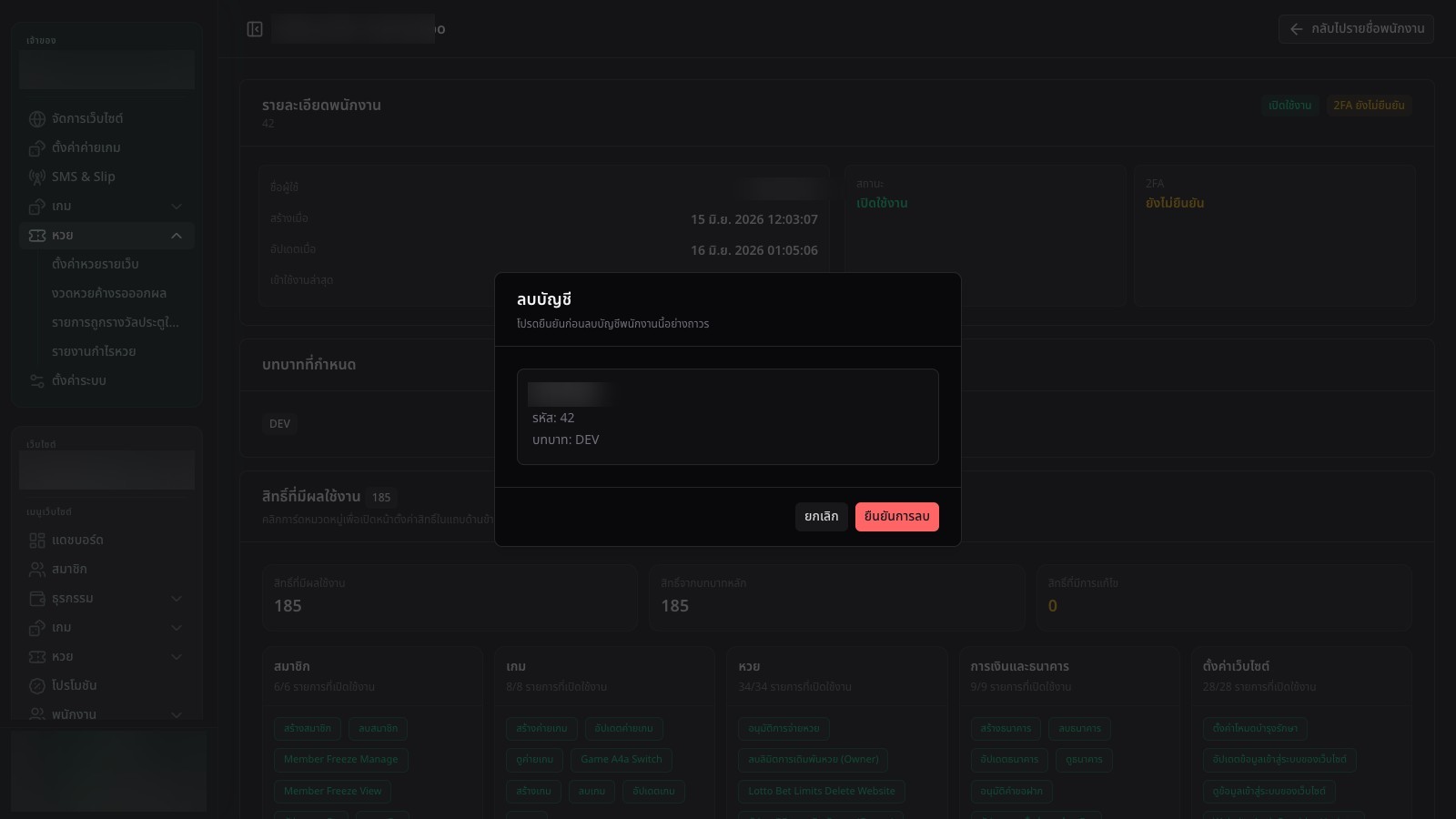1456x819 pixels.
Task: Expand ธุรกรรม submenu chevron
Action: (177, 599)
